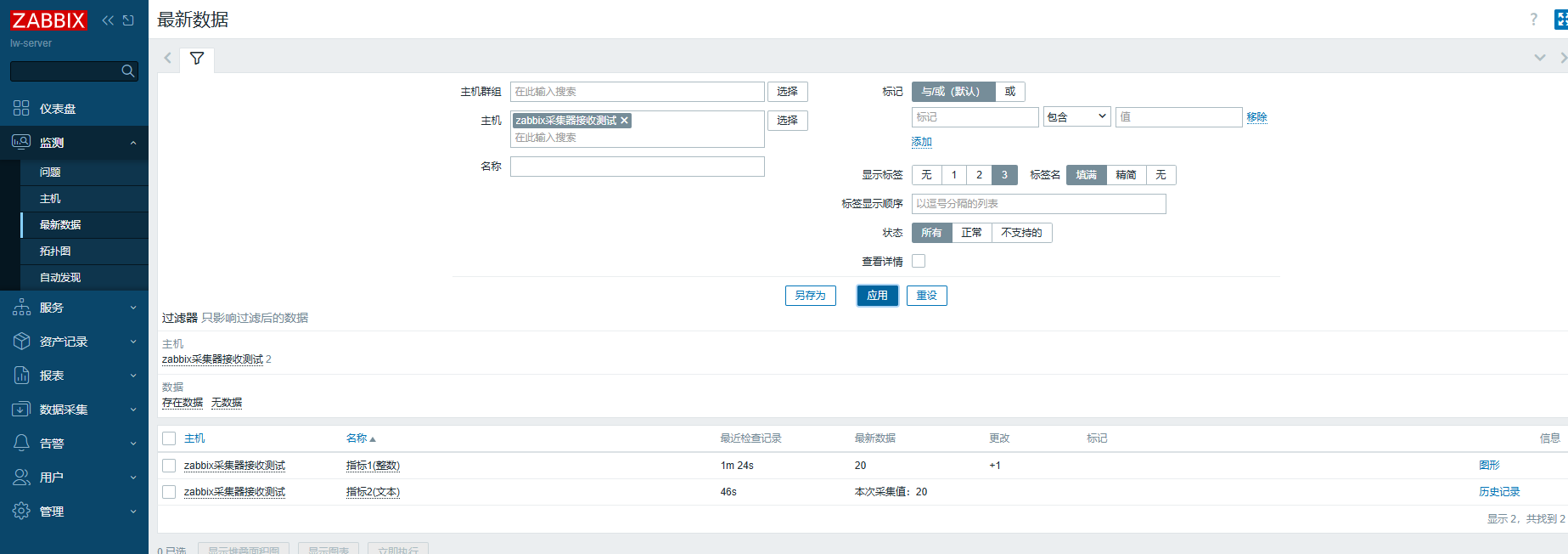The height and width of the screenshot is (554, 1568).
Task: Go to previous filter tab arrow
Action: 168,58
